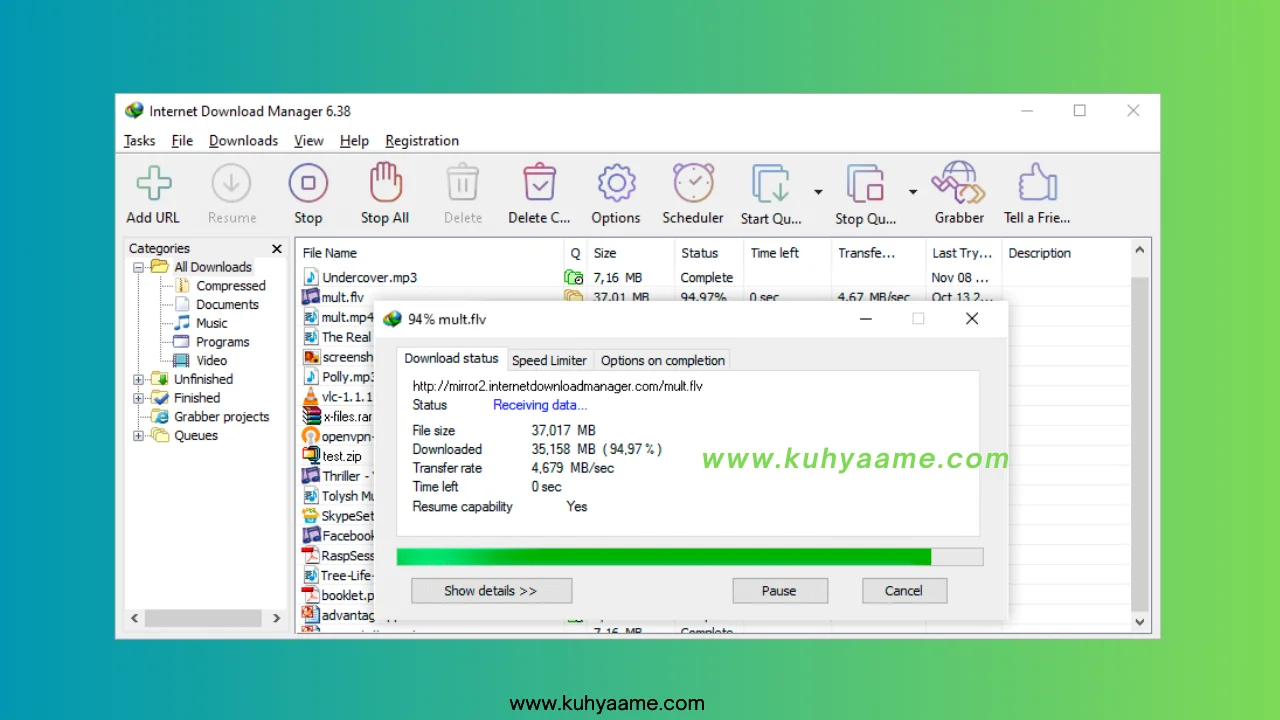Click the Tell a Friend thumbs-up icon

pos(1037,184)
